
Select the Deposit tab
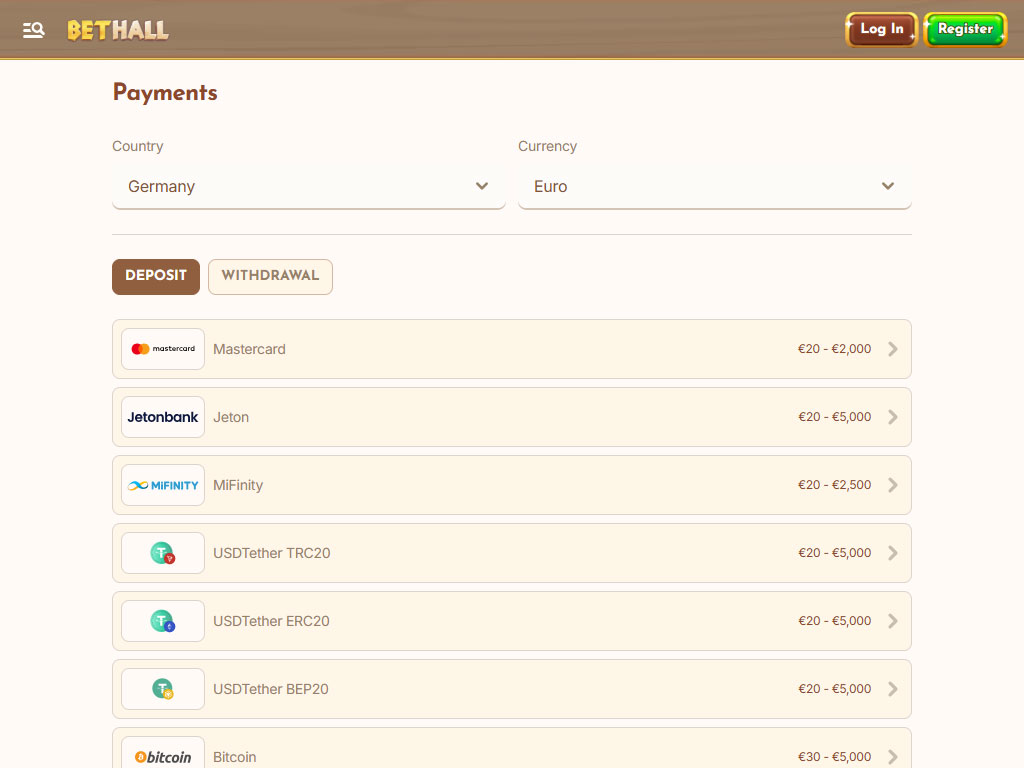156,276
